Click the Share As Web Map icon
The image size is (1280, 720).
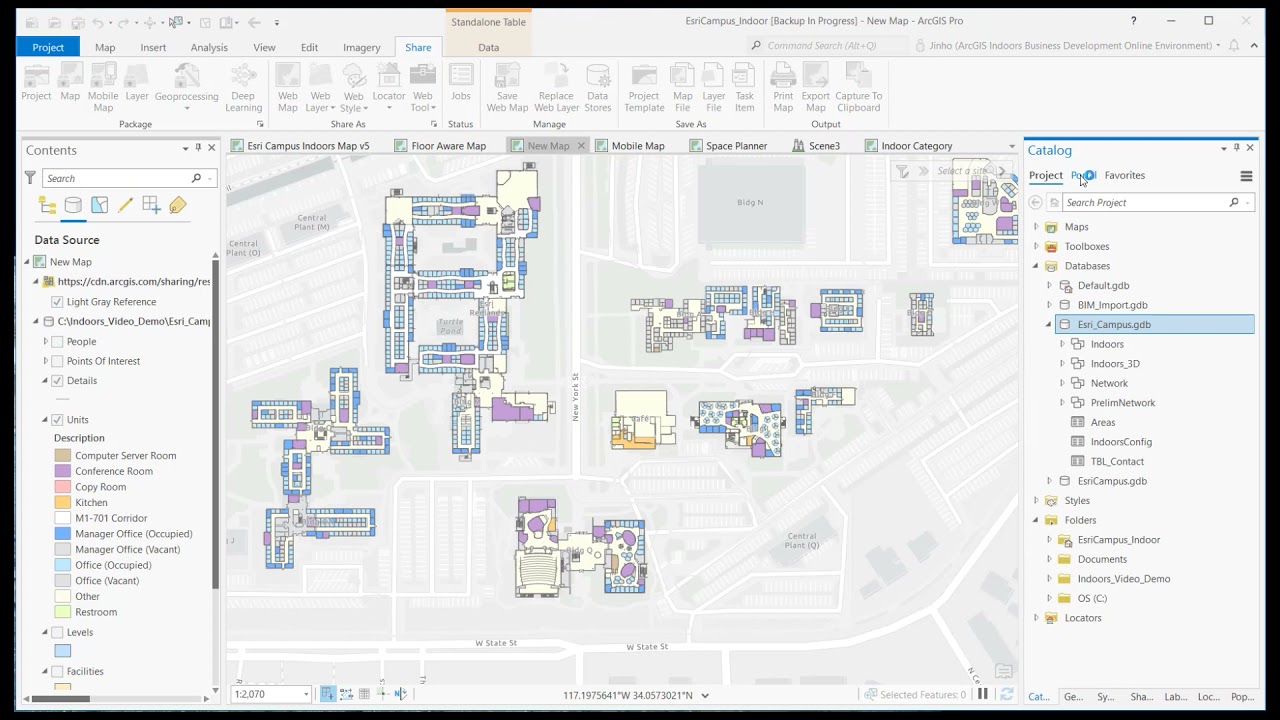tap(288, 88)
